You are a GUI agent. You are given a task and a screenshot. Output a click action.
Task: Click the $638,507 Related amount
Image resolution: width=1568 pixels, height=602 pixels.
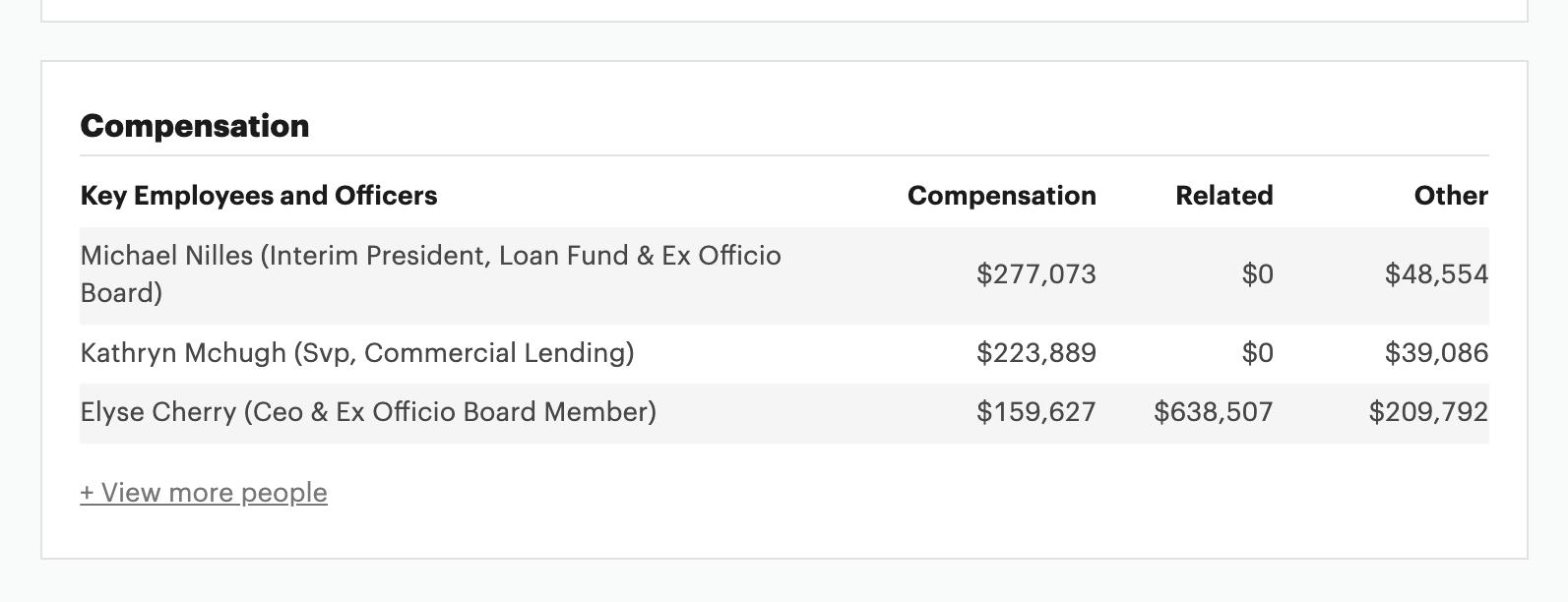[1213, 412]
